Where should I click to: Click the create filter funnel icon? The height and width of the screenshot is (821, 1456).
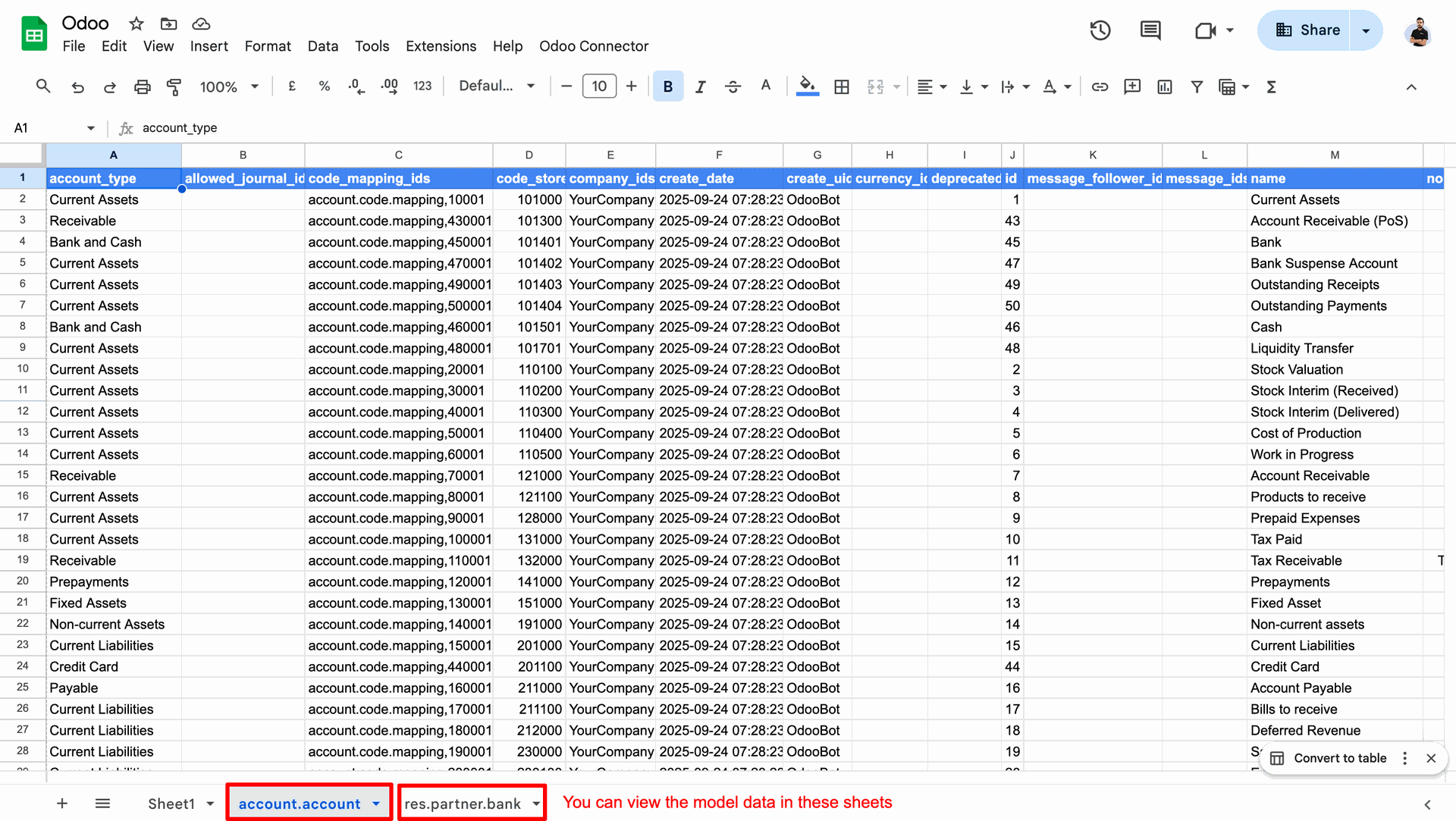tap(1197, 86)
